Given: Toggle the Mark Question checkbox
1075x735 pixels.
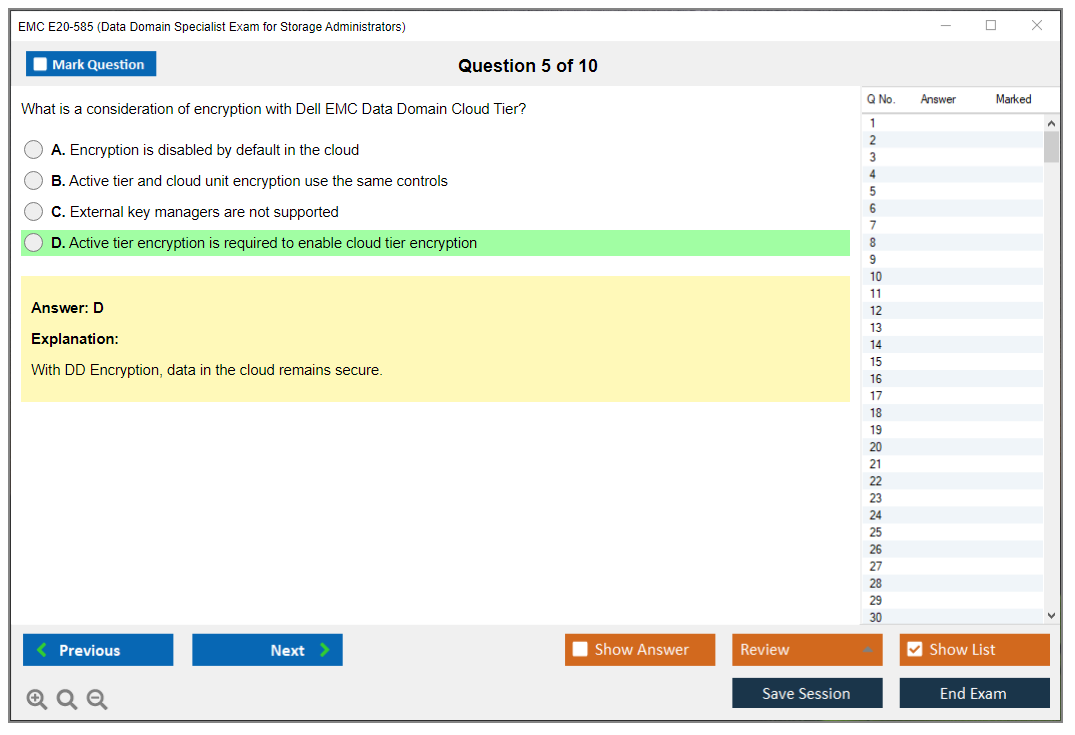Looking at the screenshot, I should click(41, 65).
